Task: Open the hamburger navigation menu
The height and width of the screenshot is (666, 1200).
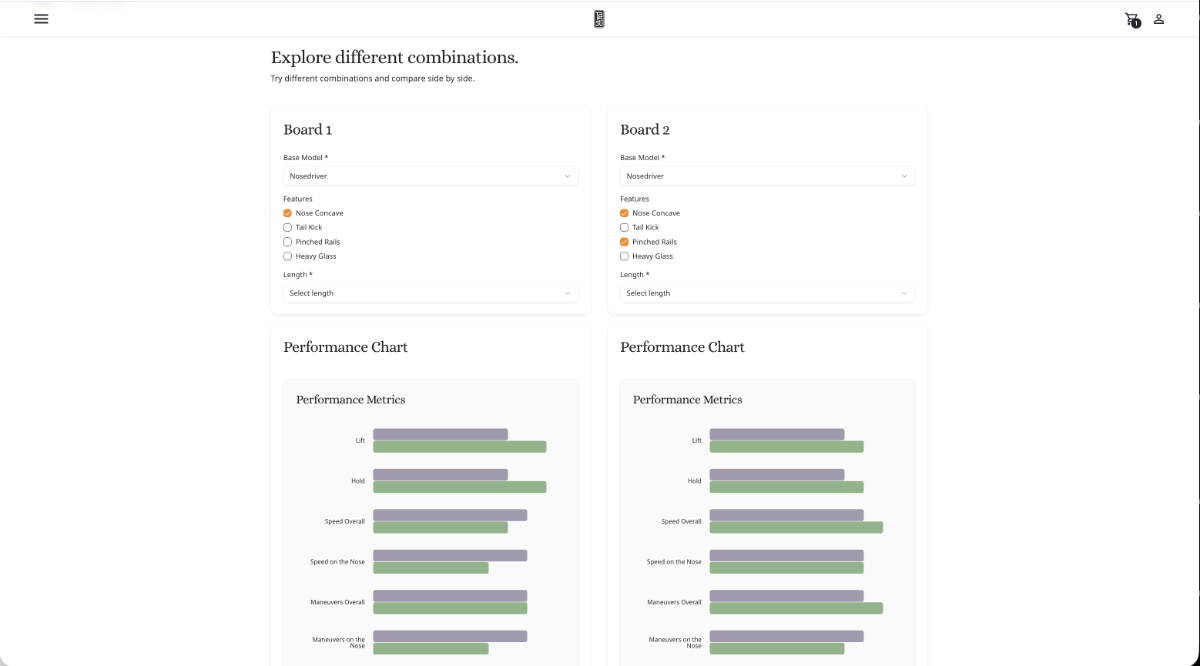Action: (41, 18)
